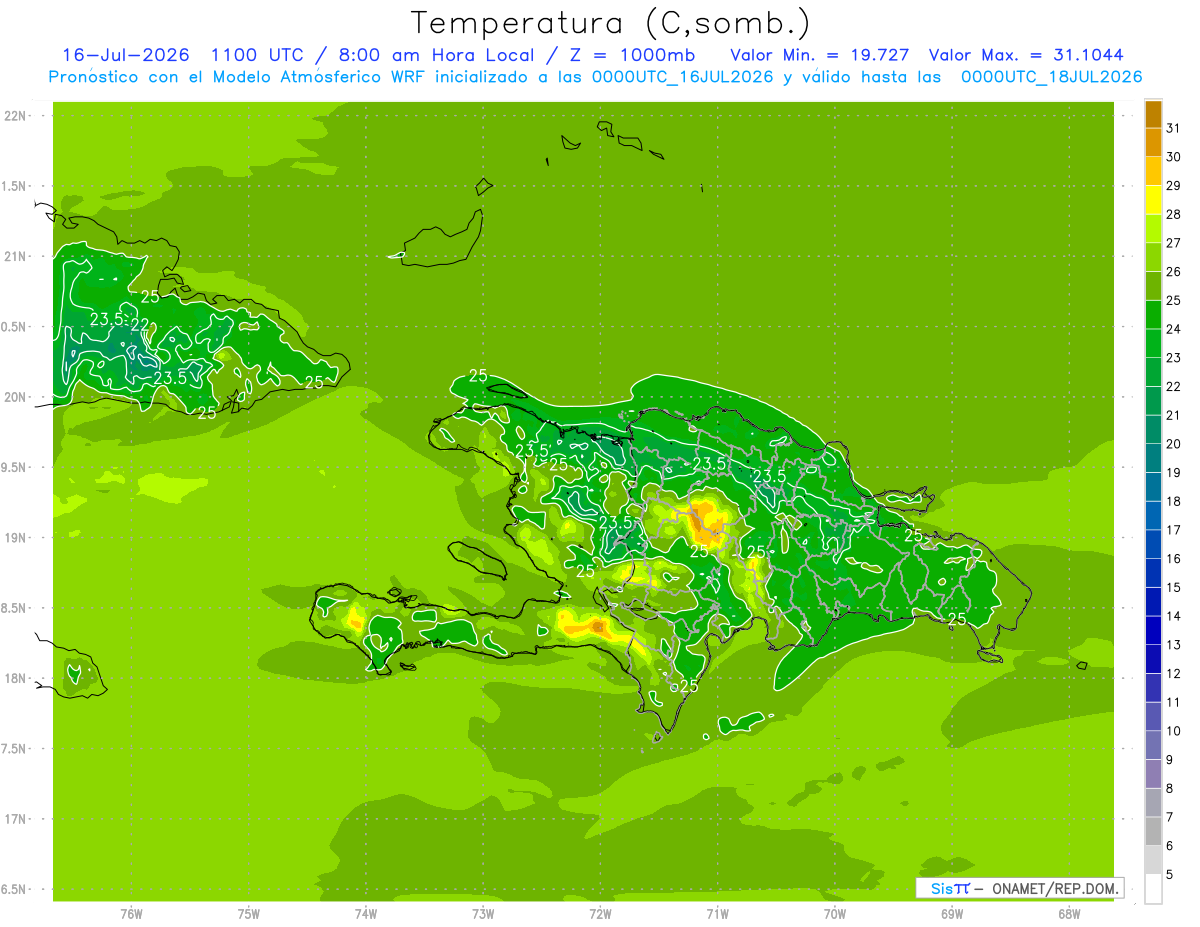This screenshot has width=1200, height=927.
Task: Click the "Temperatura (C,somb.)" map title
Action: [x=610, y=23]
